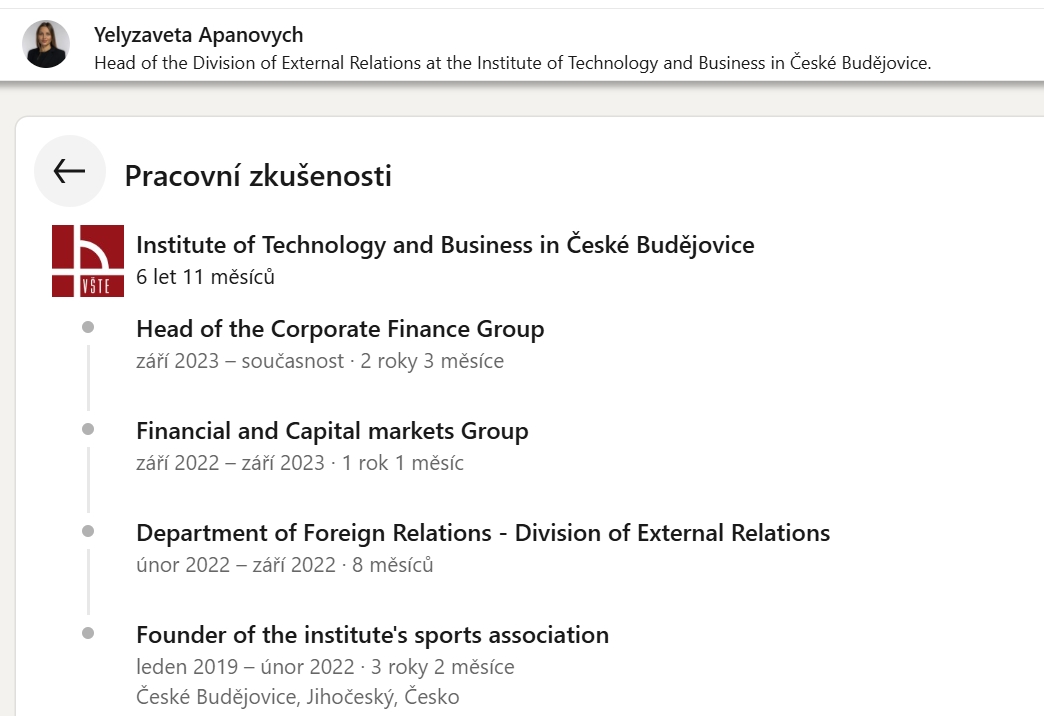Screen dimensions: 1044x716
Task: Click the profile headline about External Relations
Action: [x=512, y=63]
